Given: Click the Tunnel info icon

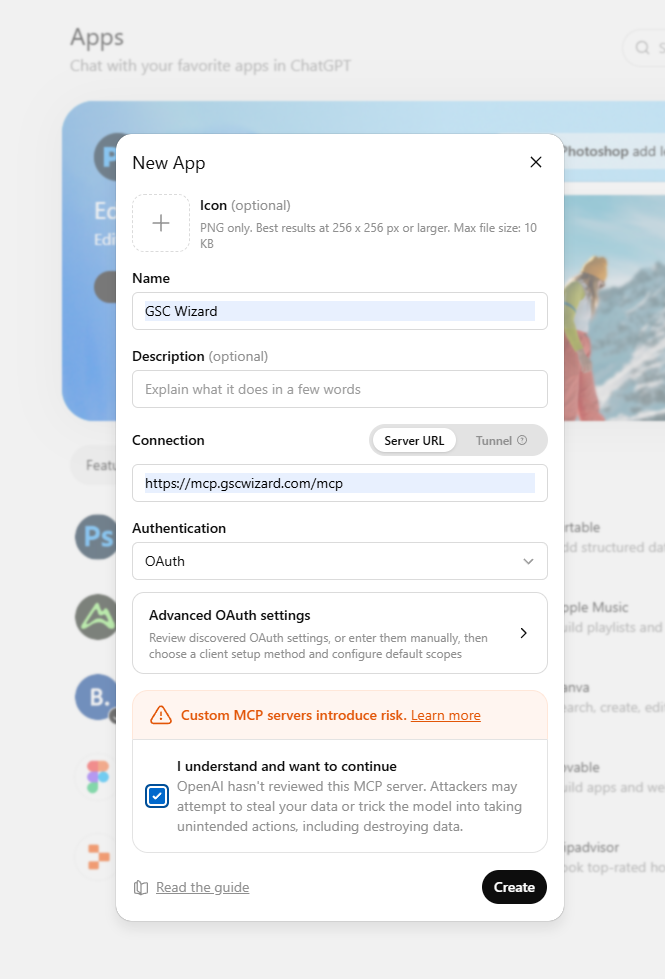Looking at the screenshot, I should click(x=522, y=440).
